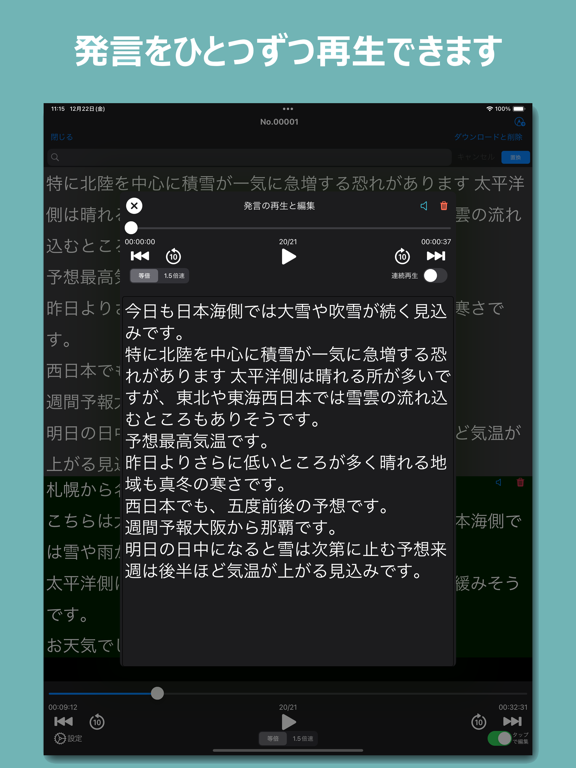Screen dimensions: 576x768
Task: Click the popup playback slider knob
Action: coord(131,228)
